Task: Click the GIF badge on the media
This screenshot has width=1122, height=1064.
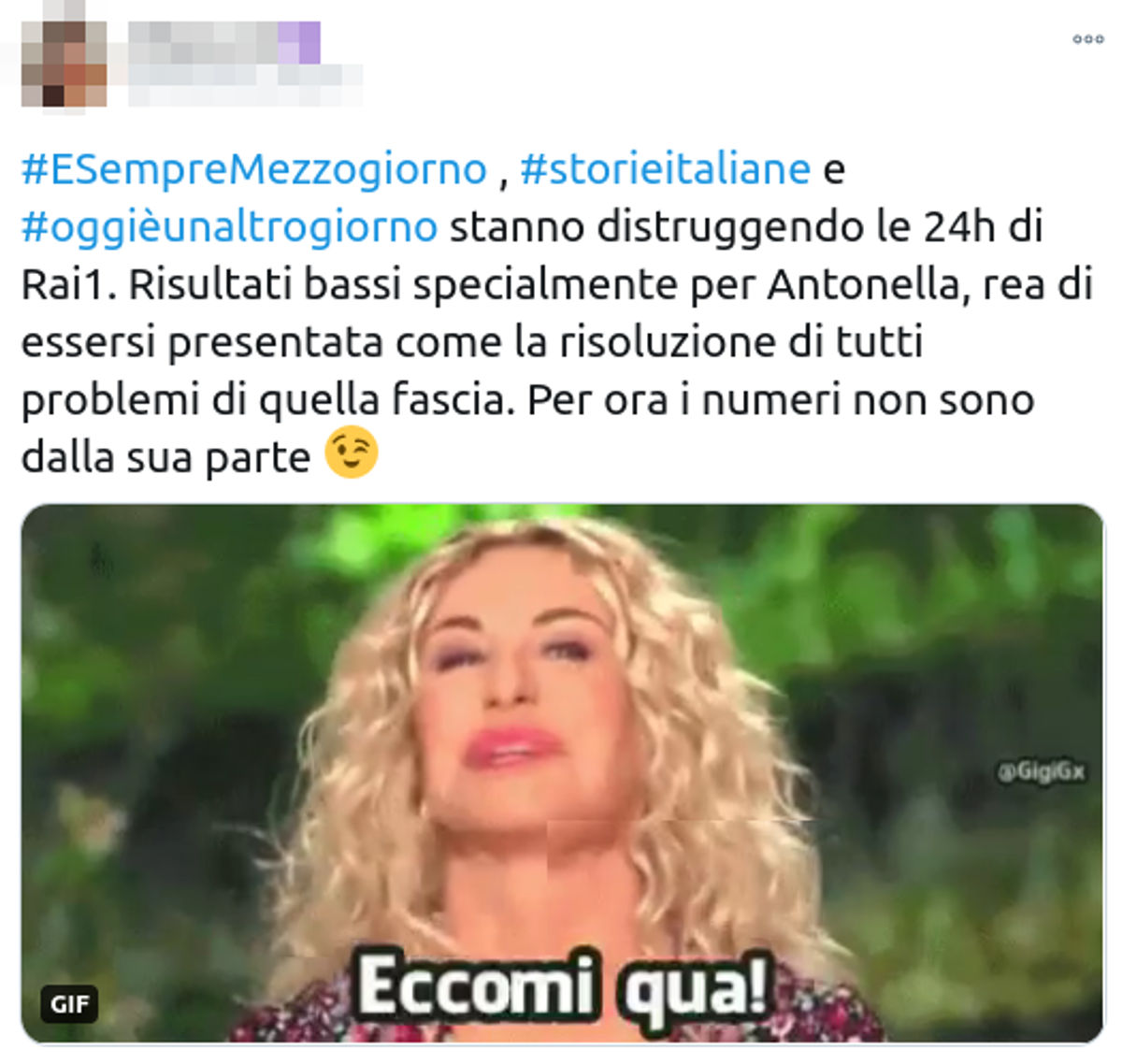Action: point(70,1004)
